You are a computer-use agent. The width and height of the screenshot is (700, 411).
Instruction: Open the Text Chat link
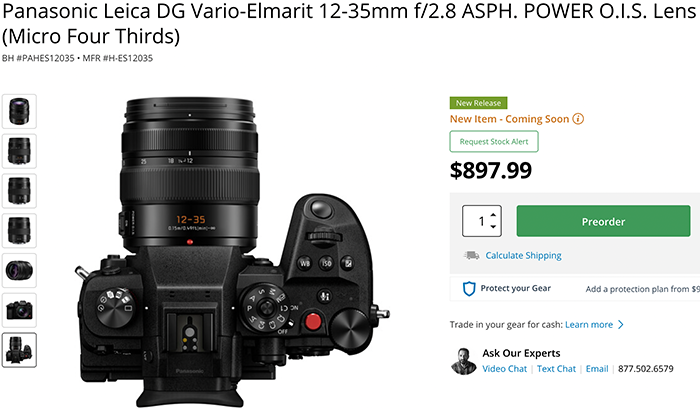pos(556,369)
